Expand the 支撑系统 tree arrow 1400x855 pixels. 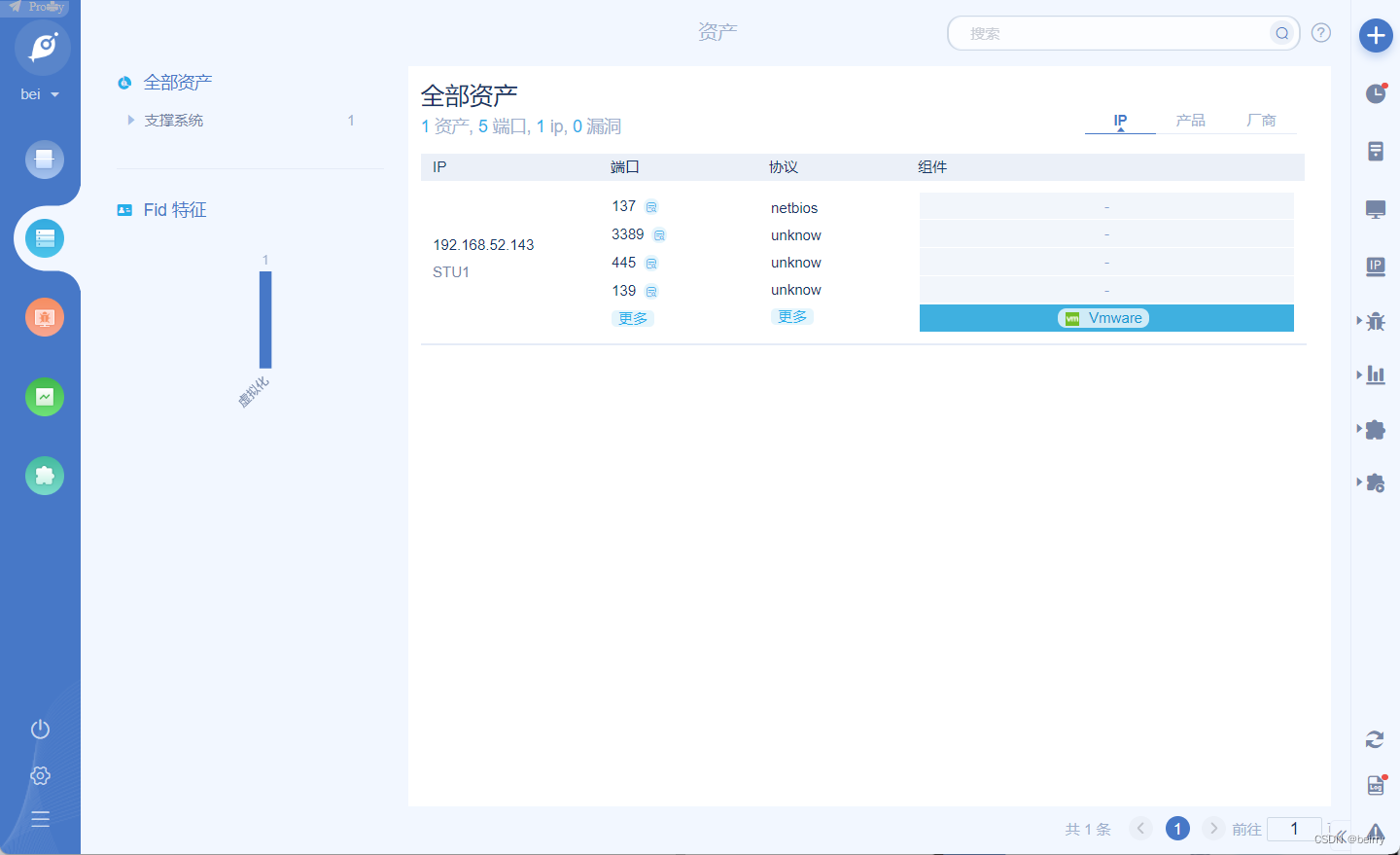[130, 121]
